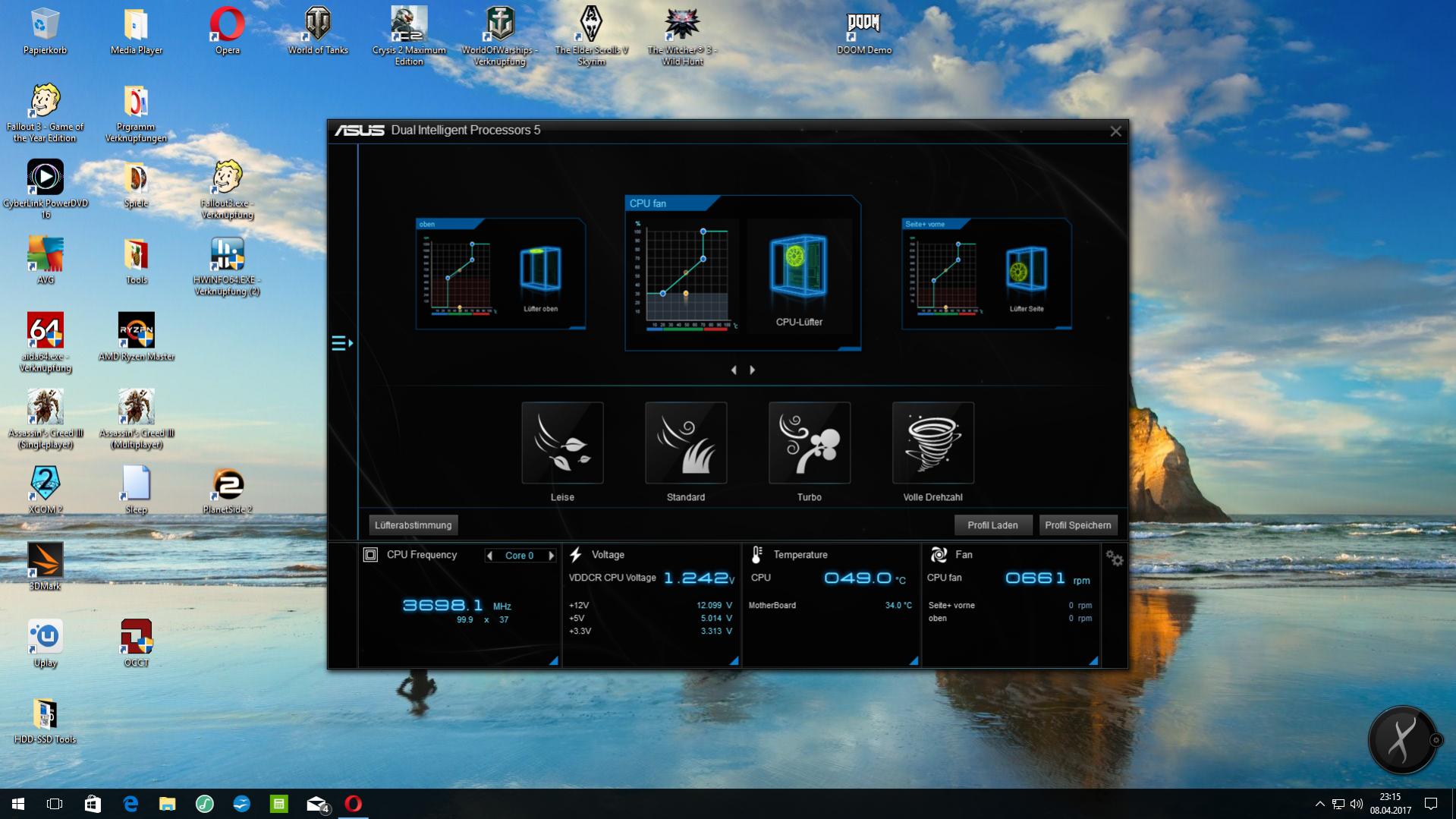The image size is (1456, 819).
Task: Expand the CPU Frequency panel
Action: (554, 661)
